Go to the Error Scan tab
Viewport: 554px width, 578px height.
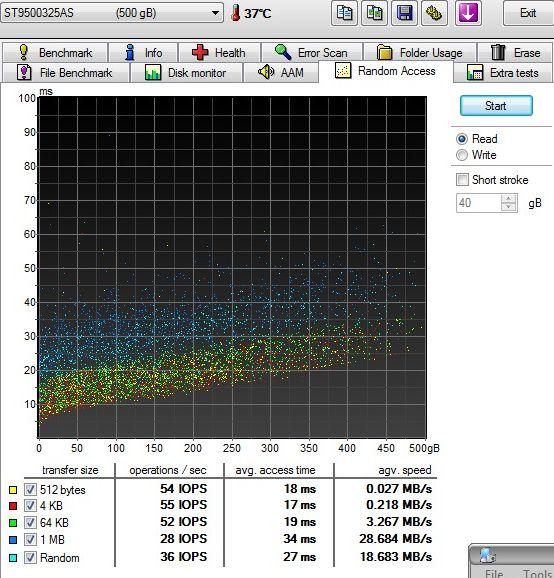coord(312,53)
